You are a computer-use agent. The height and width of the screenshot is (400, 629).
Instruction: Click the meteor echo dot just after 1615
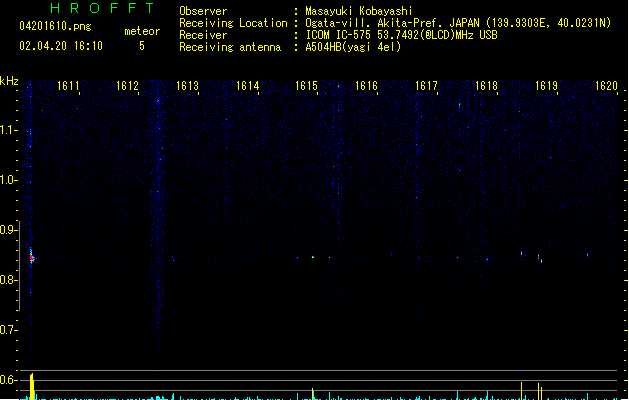point(313,257)
